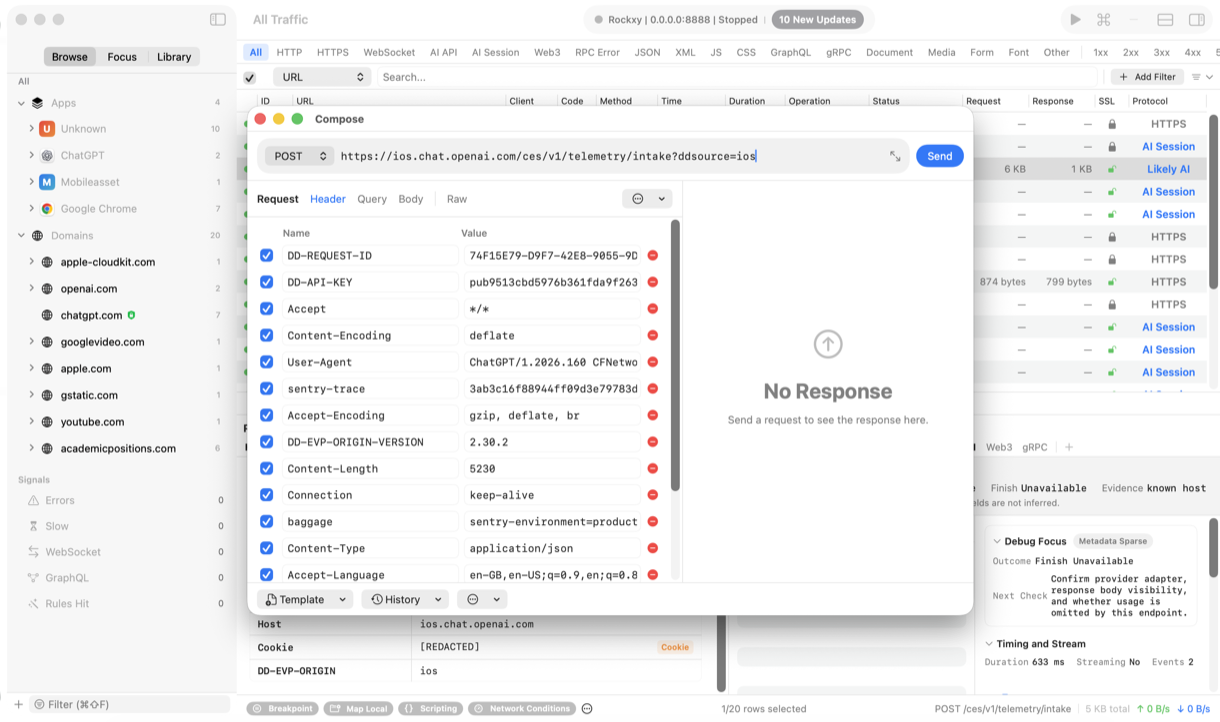Click the Start proxy play icon
1220x722 pixels.
tap(1075, 19)
